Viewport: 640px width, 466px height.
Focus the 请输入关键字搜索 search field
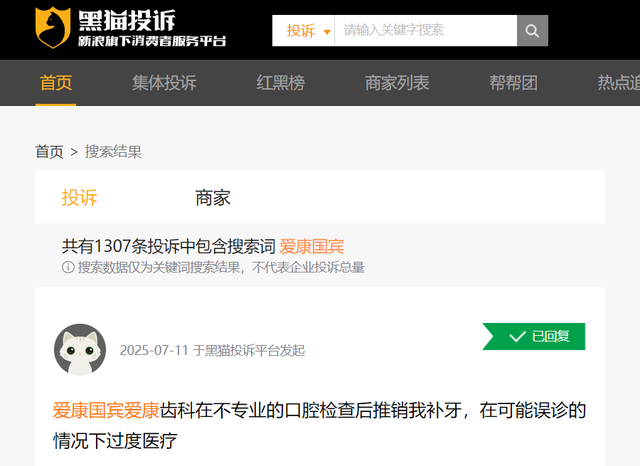click(426, 31)
